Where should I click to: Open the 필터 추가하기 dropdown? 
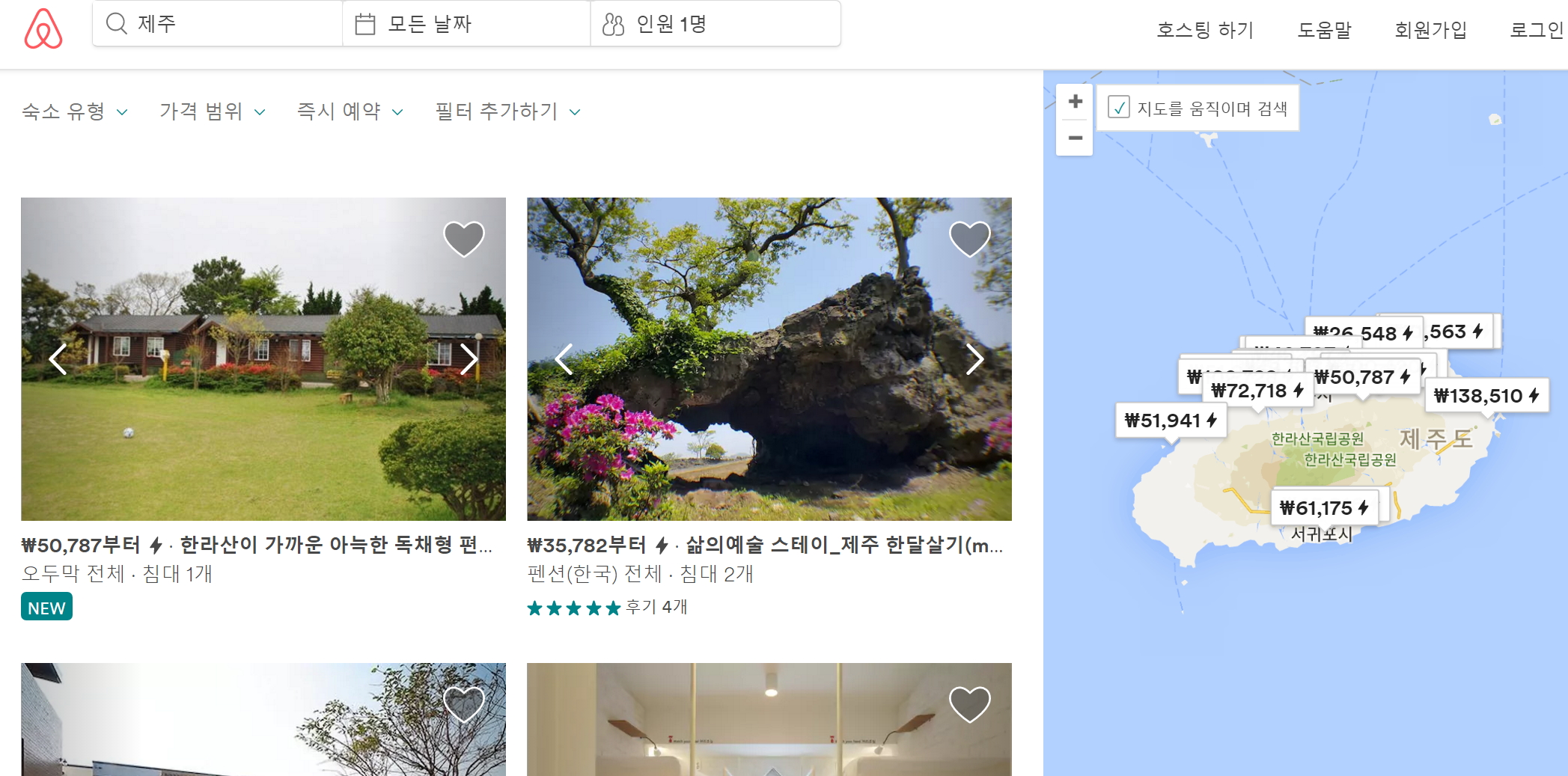(x=508, y=111)
